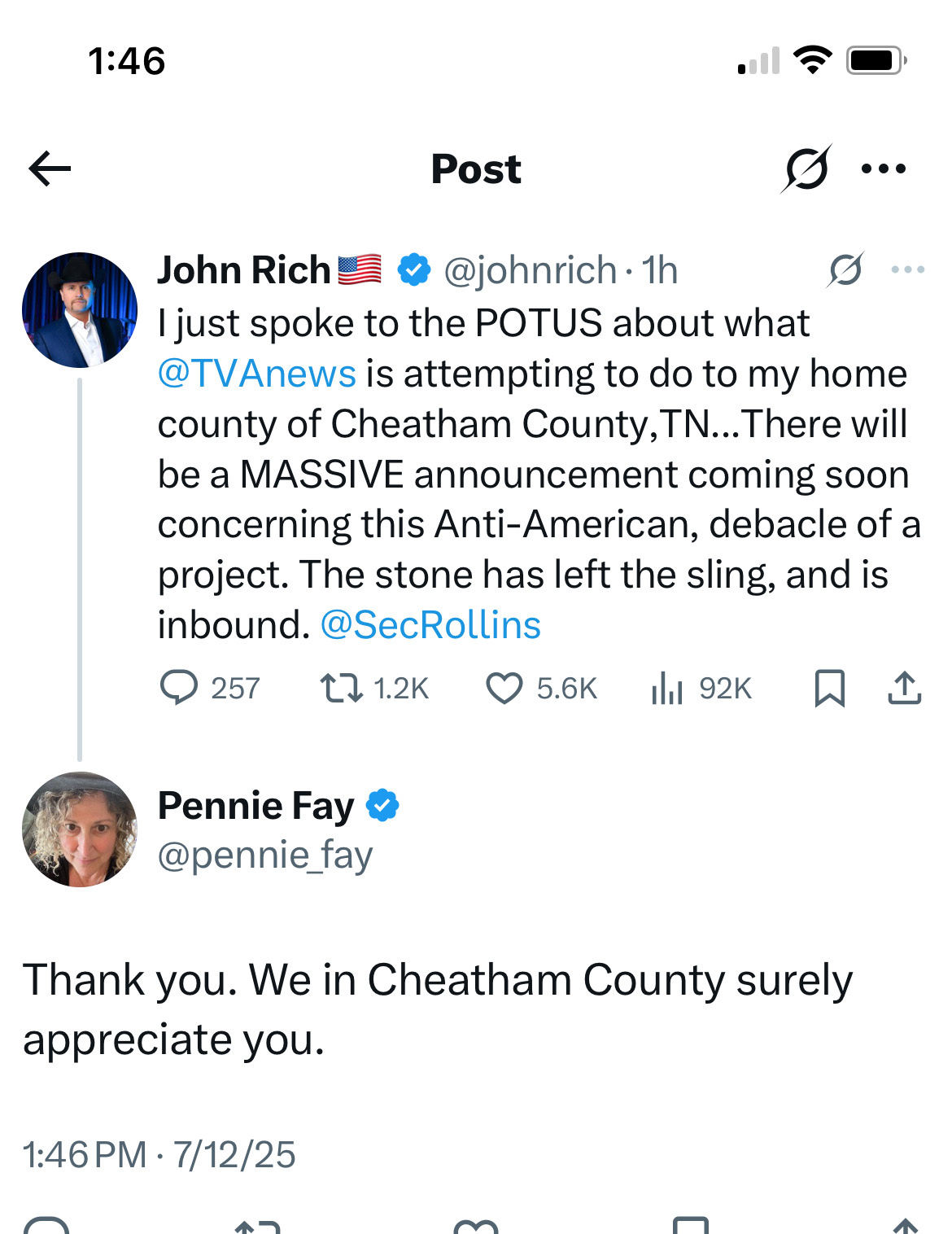Share John Rich's post via upload icon
The image size is (952, 1234).
click(904, 688)
